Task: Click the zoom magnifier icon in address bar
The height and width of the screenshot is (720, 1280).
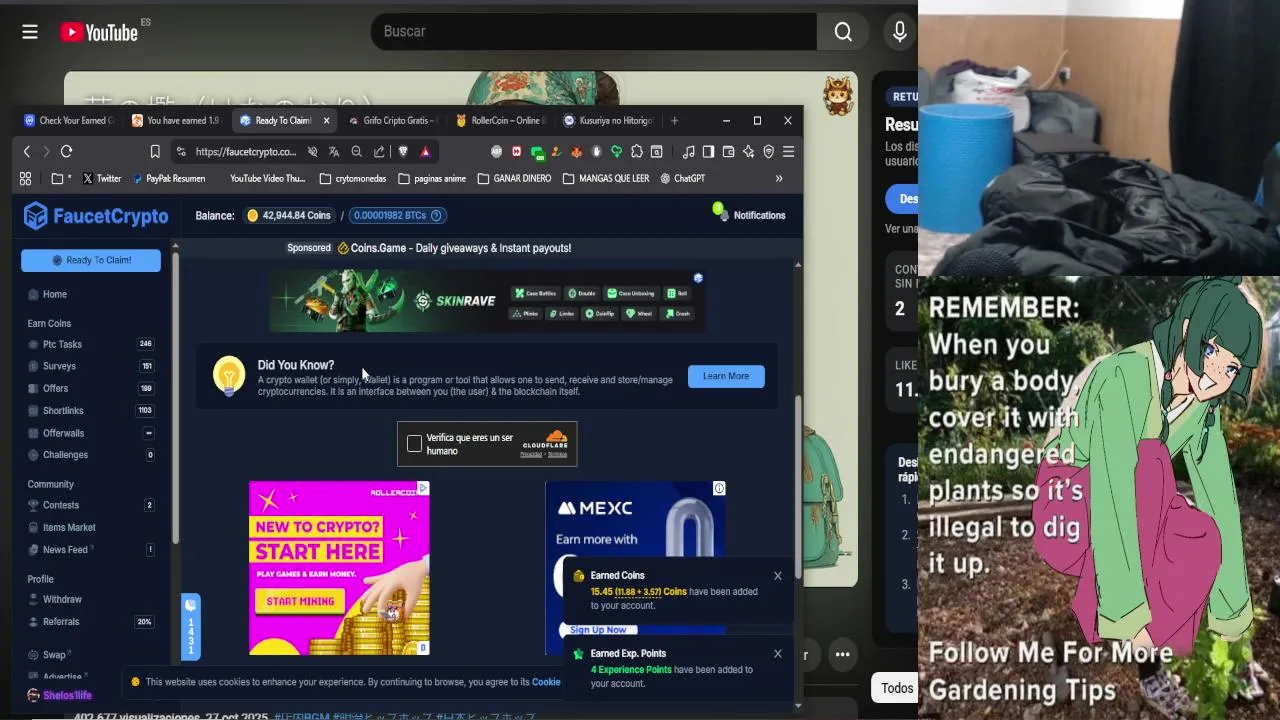Action: pyautogui.click(x=356, y=152)
